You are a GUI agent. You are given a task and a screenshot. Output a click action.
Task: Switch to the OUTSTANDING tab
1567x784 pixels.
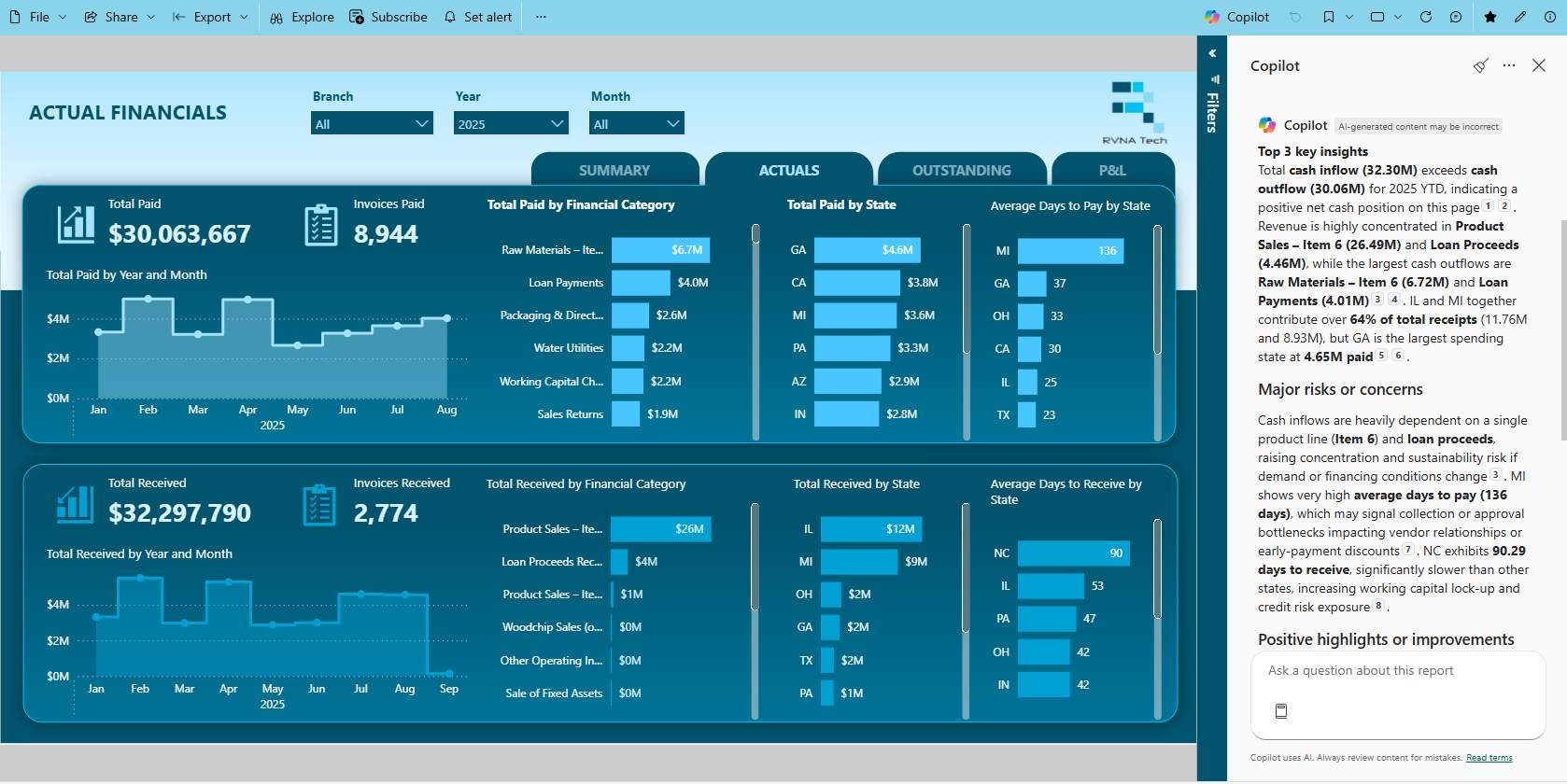tap(962, 170)
